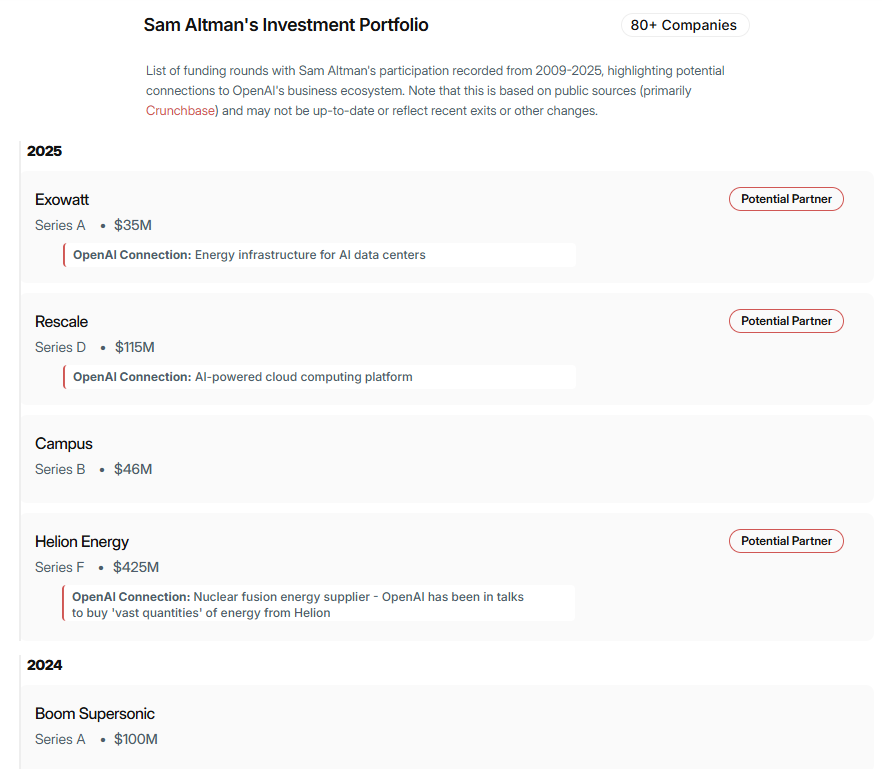Click Helion Energy's $425M funding amount
This screenshot has width=882, height=769.
136,567
